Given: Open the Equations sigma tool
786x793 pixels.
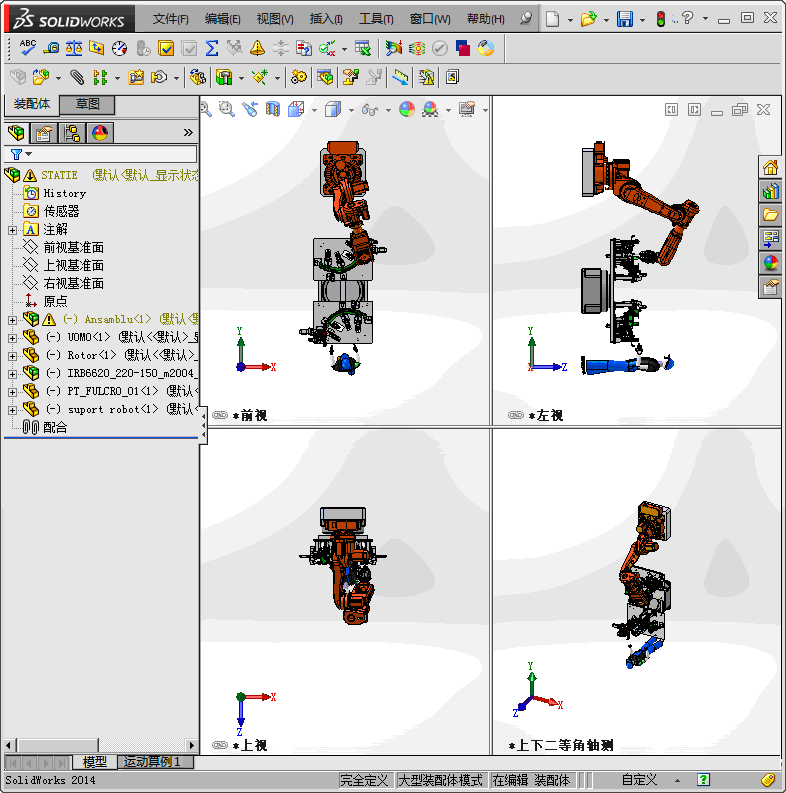Looking at the screenshot, I should pyautogui.click(x=211, y=48).
